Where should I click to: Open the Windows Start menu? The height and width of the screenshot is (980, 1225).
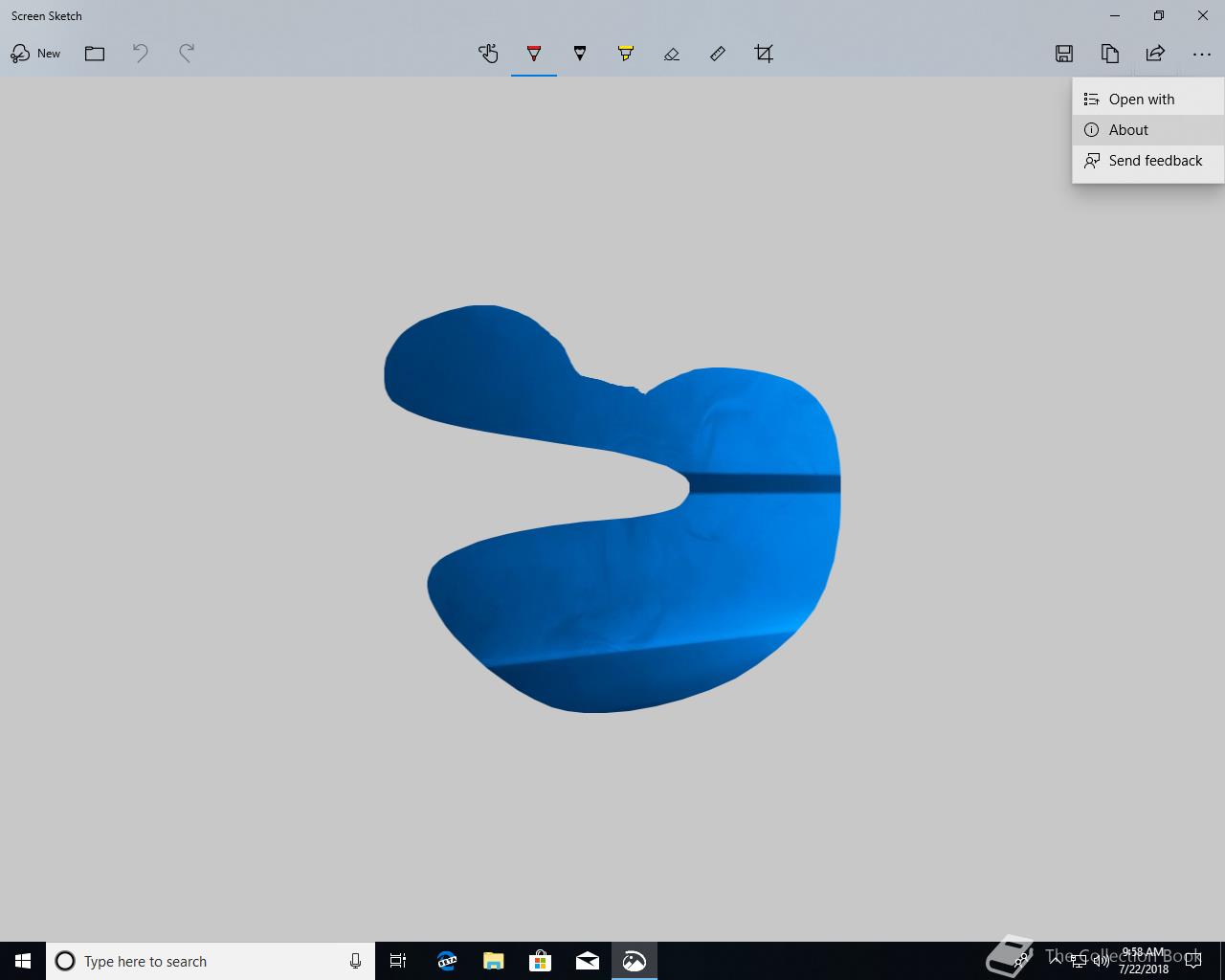click(x=23, y=961)
